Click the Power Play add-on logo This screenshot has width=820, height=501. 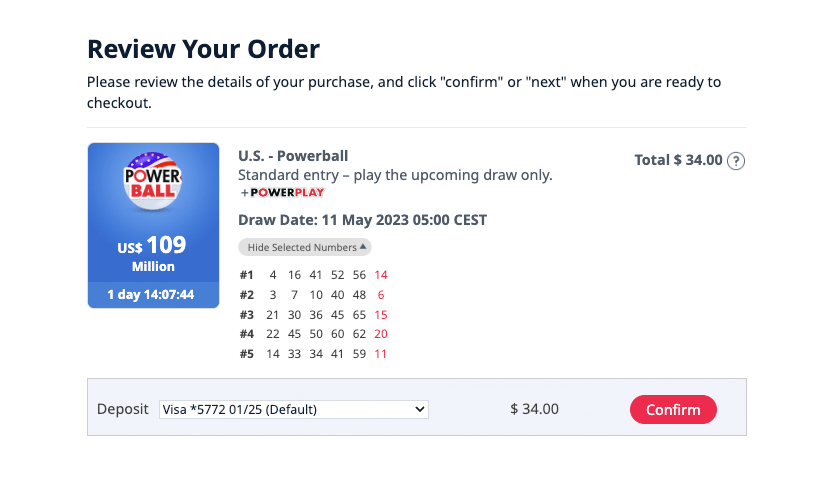coord(282,192)
